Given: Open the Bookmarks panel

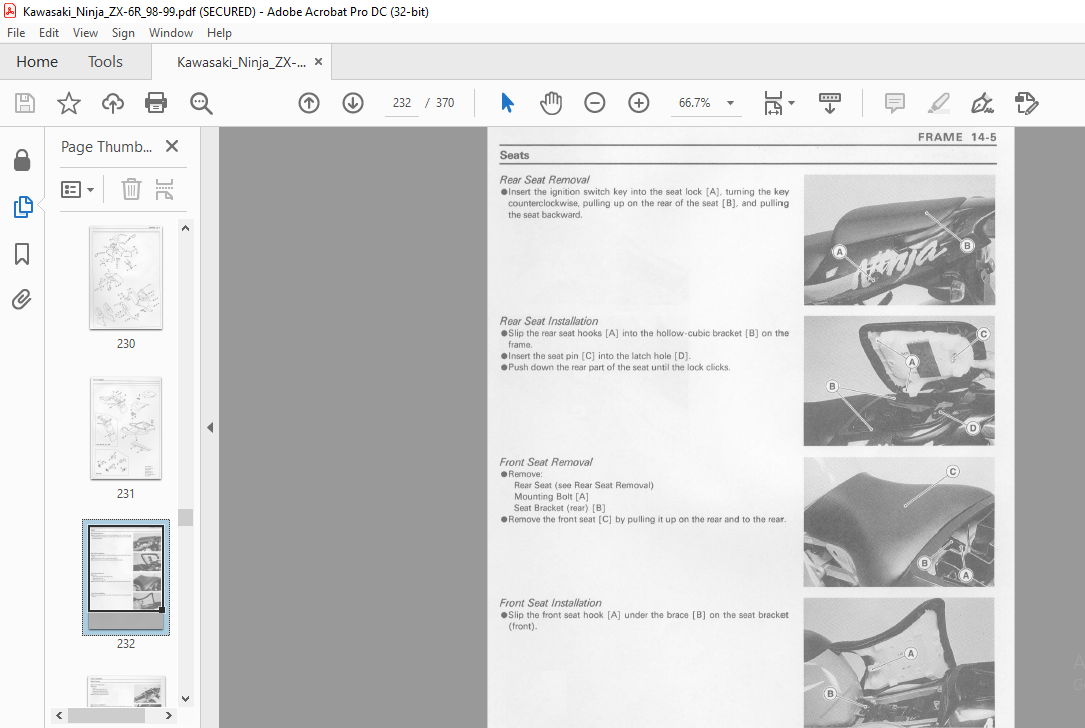Looking at the screenshot, I should click(x=22, y=254).
